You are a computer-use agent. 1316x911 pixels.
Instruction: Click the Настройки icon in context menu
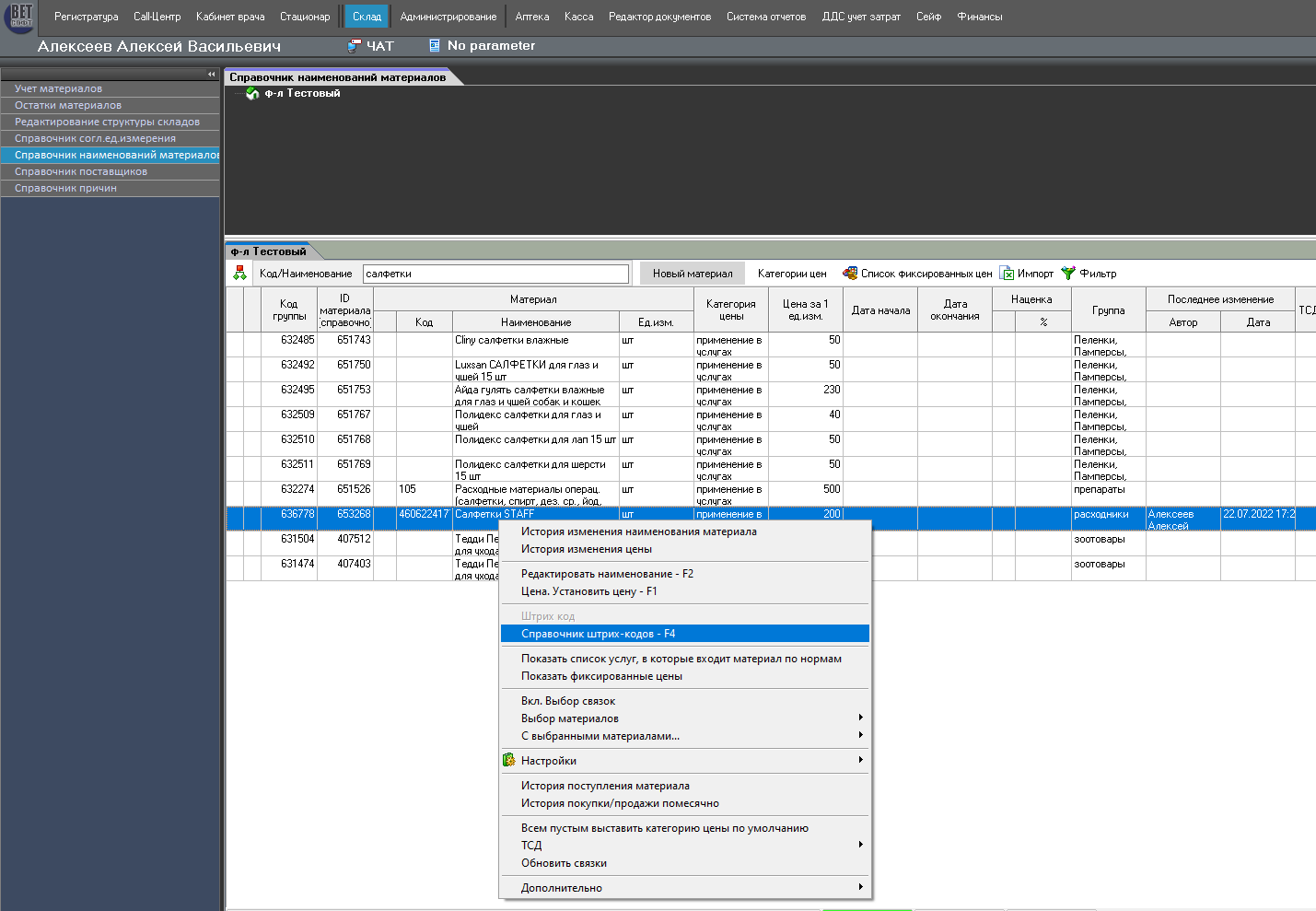pos(509,761)
